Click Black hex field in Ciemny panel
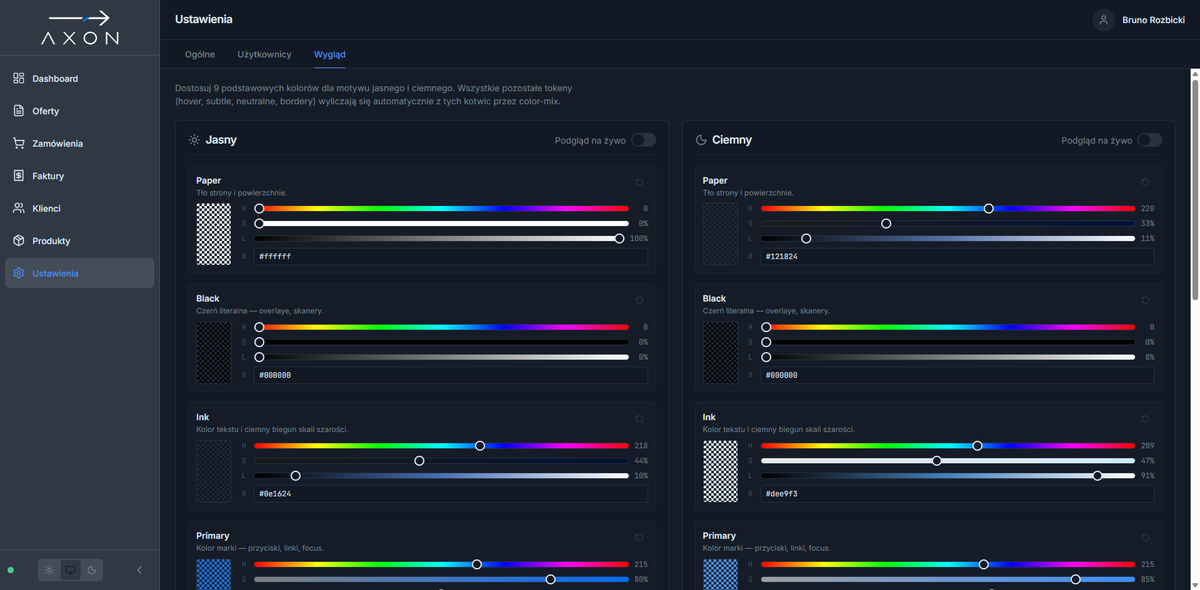 [957, 375]
